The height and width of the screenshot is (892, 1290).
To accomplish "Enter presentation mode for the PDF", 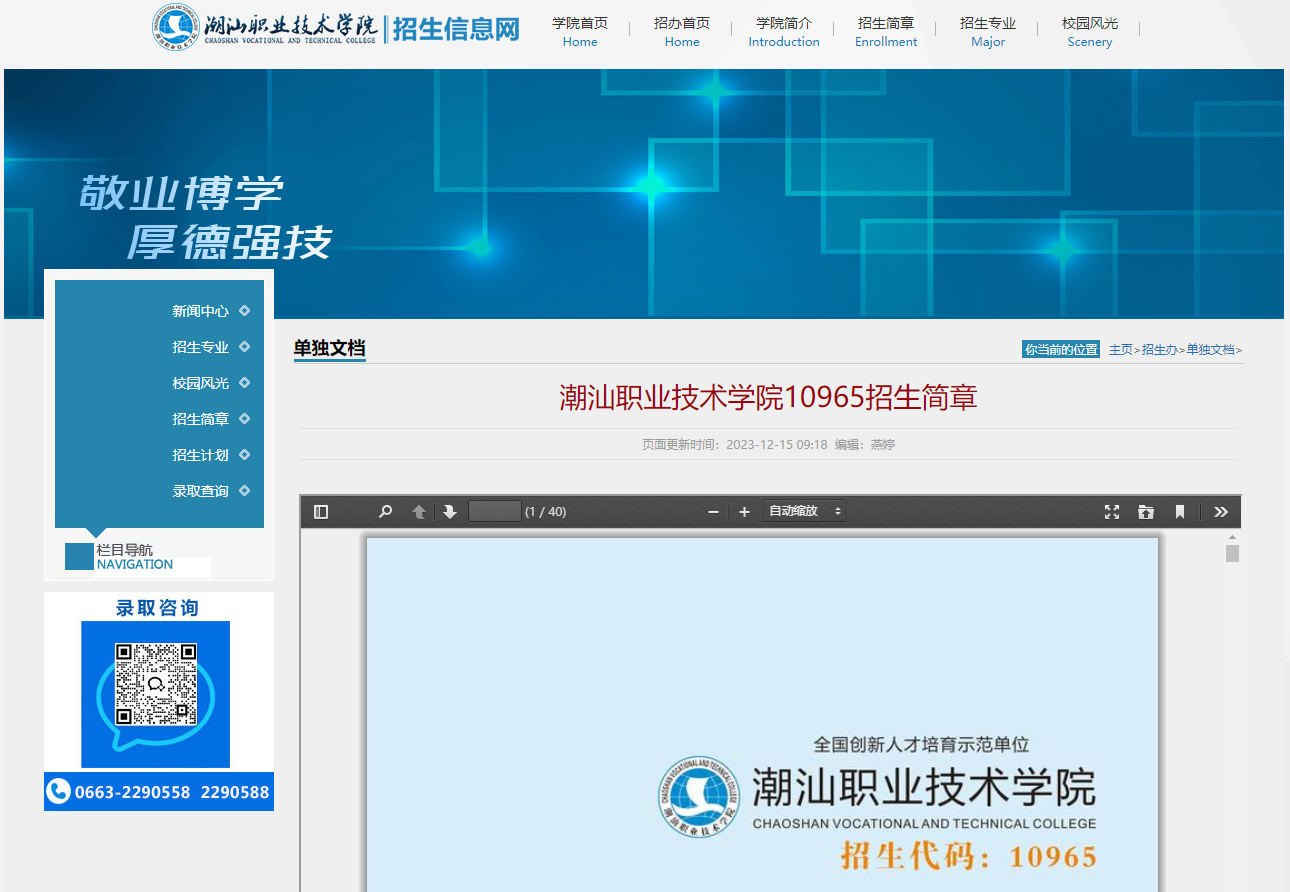I will (1111, 511).
